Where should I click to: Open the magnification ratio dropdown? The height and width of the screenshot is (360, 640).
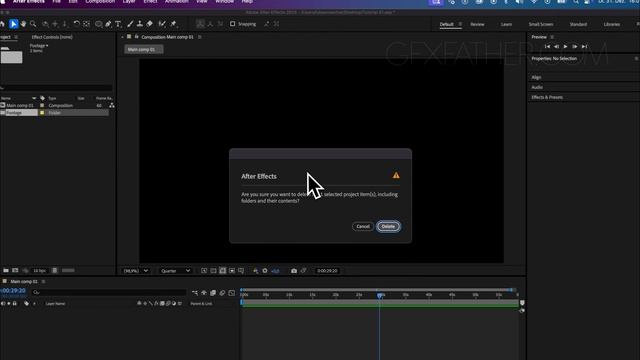136,271
